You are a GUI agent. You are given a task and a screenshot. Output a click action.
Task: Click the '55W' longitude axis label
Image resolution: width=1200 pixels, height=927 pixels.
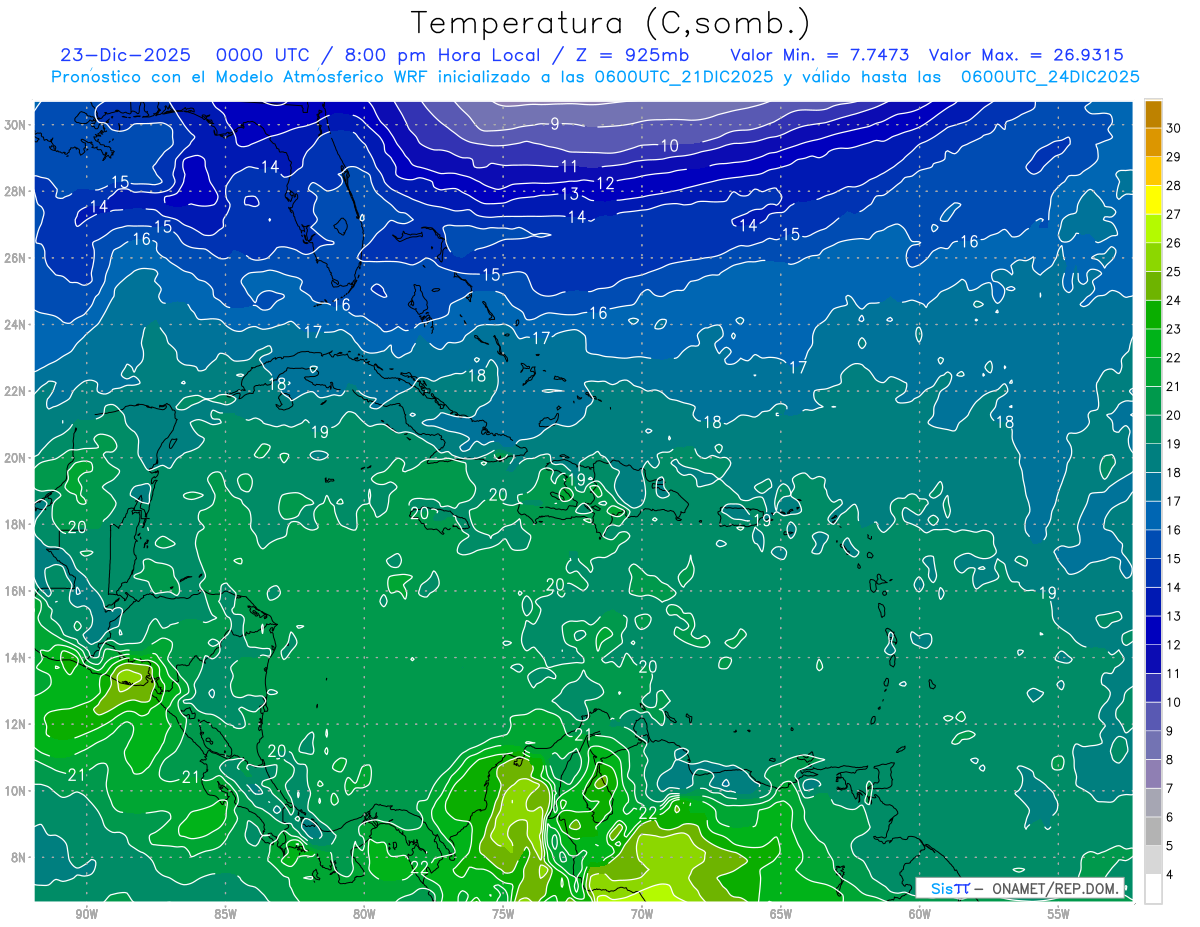tap(1059, 914)
